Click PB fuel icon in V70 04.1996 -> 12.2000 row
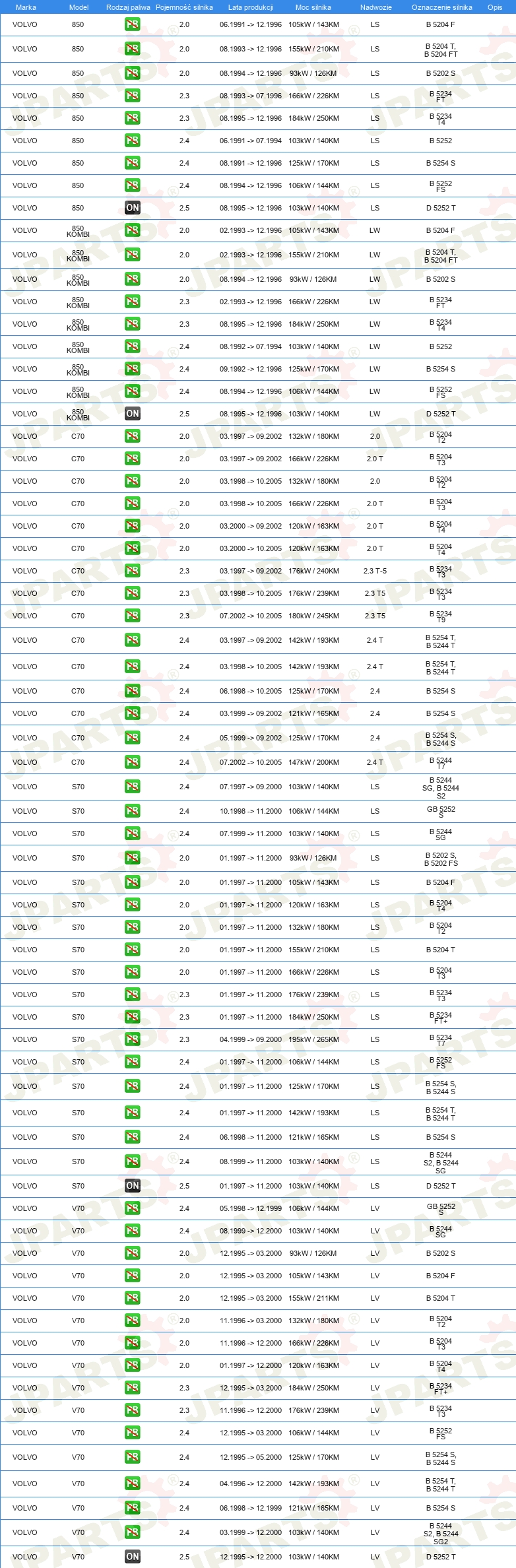Image resolution: width=516 pixels, height=1568 pixels. pos(132,1484)
